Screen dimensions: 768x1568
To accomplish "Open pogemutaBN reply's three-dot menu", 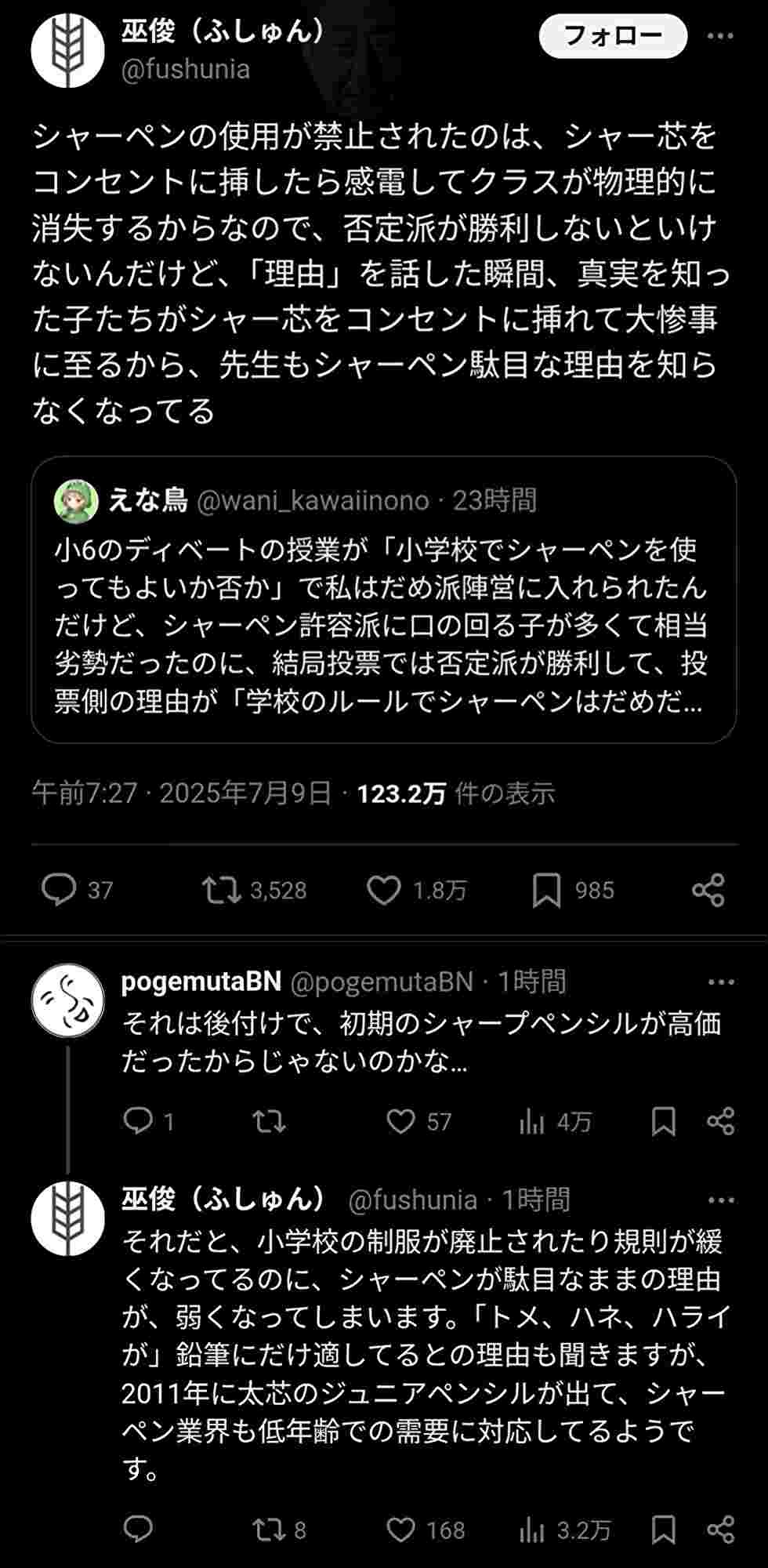I will tap(720, 982).
